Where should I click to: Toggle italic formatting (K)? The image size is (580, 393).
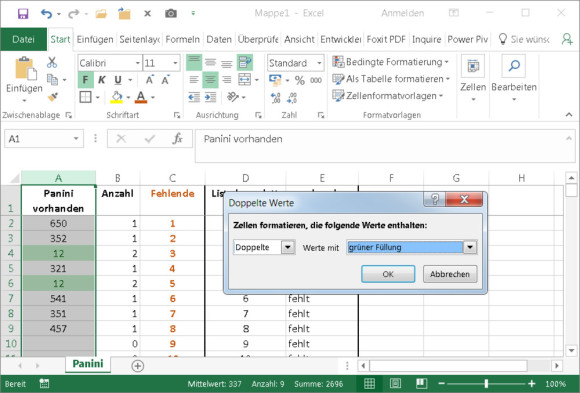click(101, 80)
